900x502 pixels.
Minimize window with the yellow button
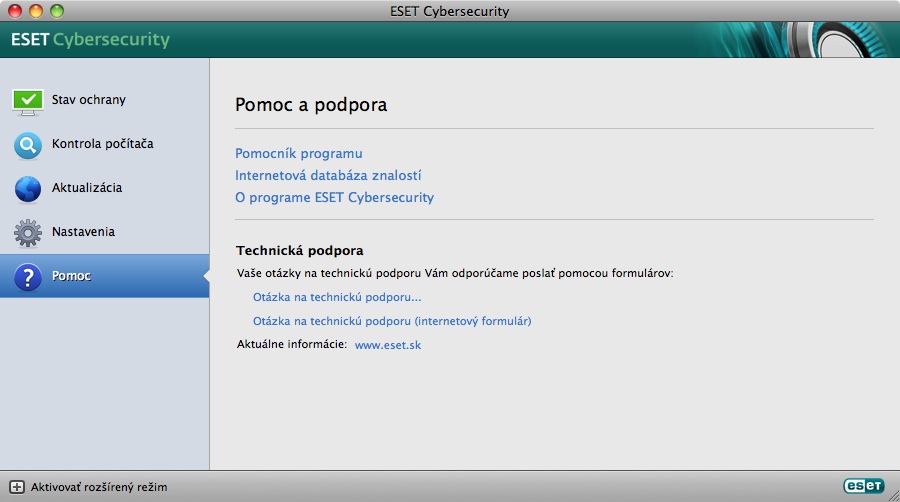[36, 11]
